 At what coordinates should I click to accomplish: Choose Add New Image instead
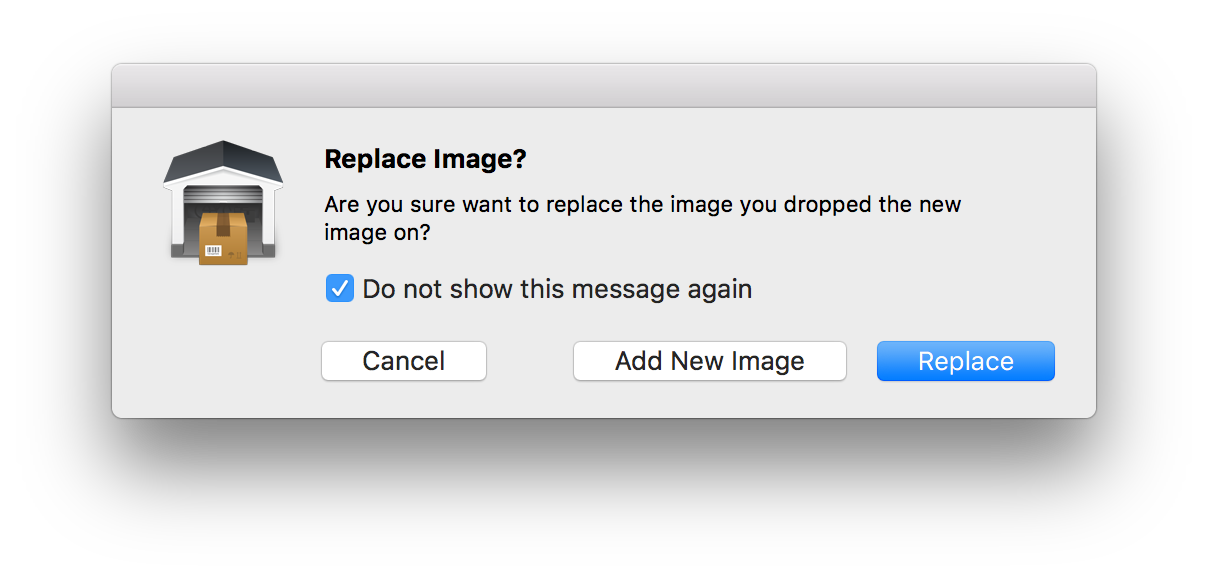(x=710, y=361)
